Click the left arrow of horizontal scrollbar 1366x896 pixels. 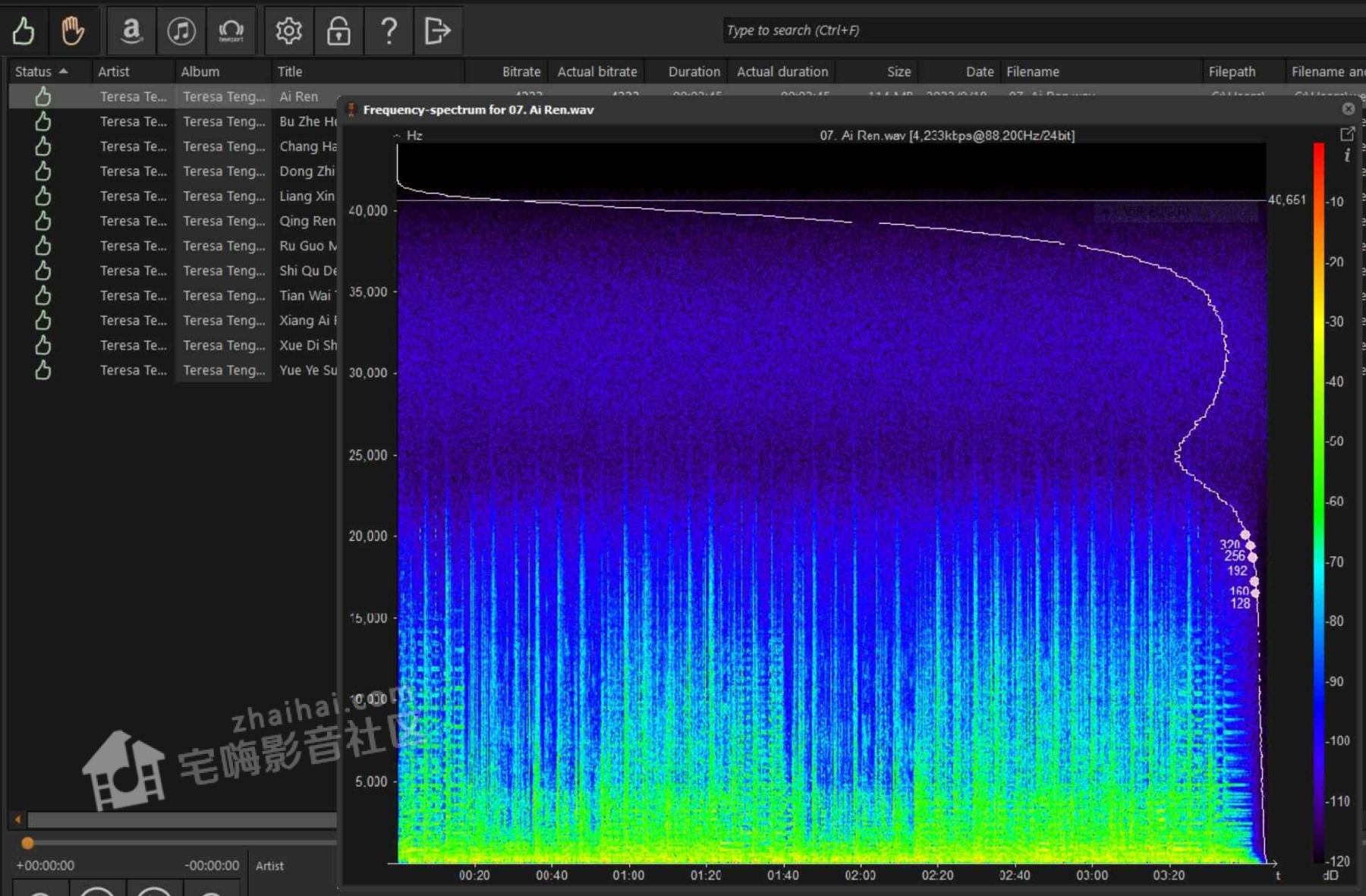point(17,819)
